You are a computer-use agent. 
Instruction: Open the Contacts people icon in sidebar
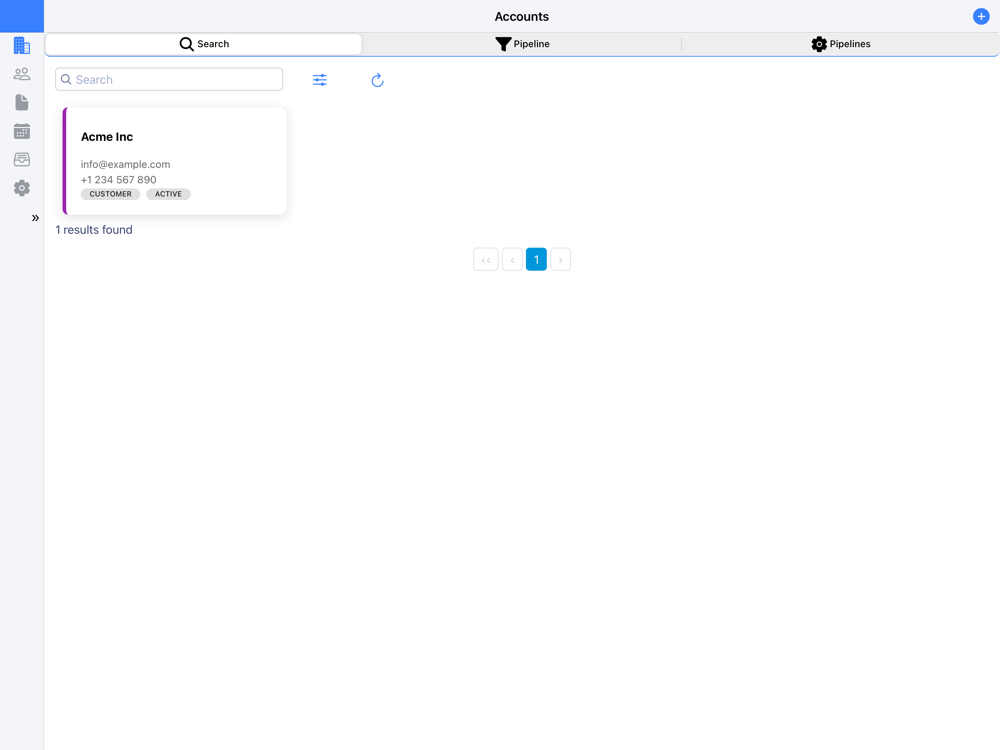[x=22, y=74]
